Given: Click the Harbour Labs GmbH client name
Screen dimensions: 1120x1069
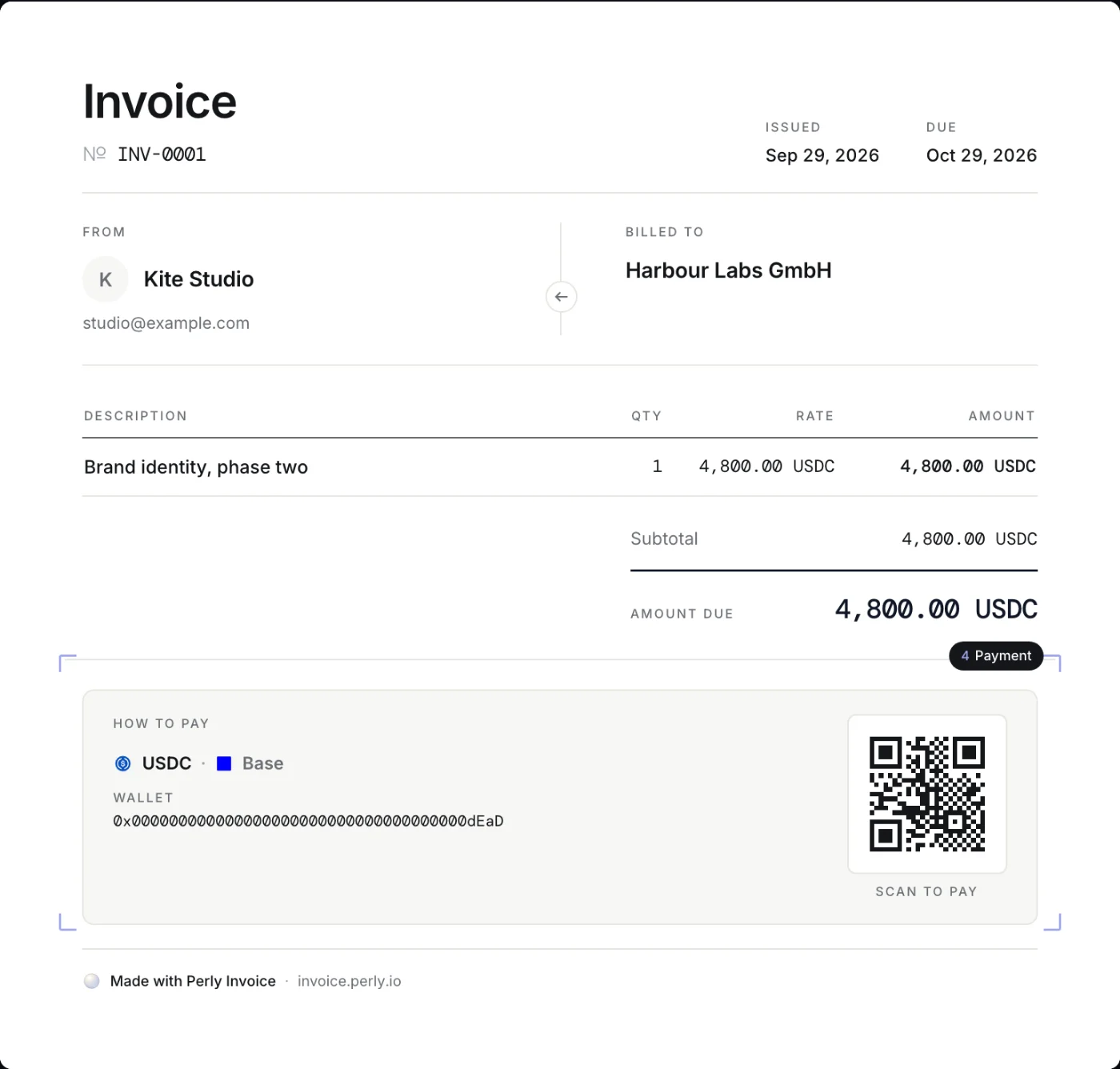Looking at the screenshot, I should point(728,270).
